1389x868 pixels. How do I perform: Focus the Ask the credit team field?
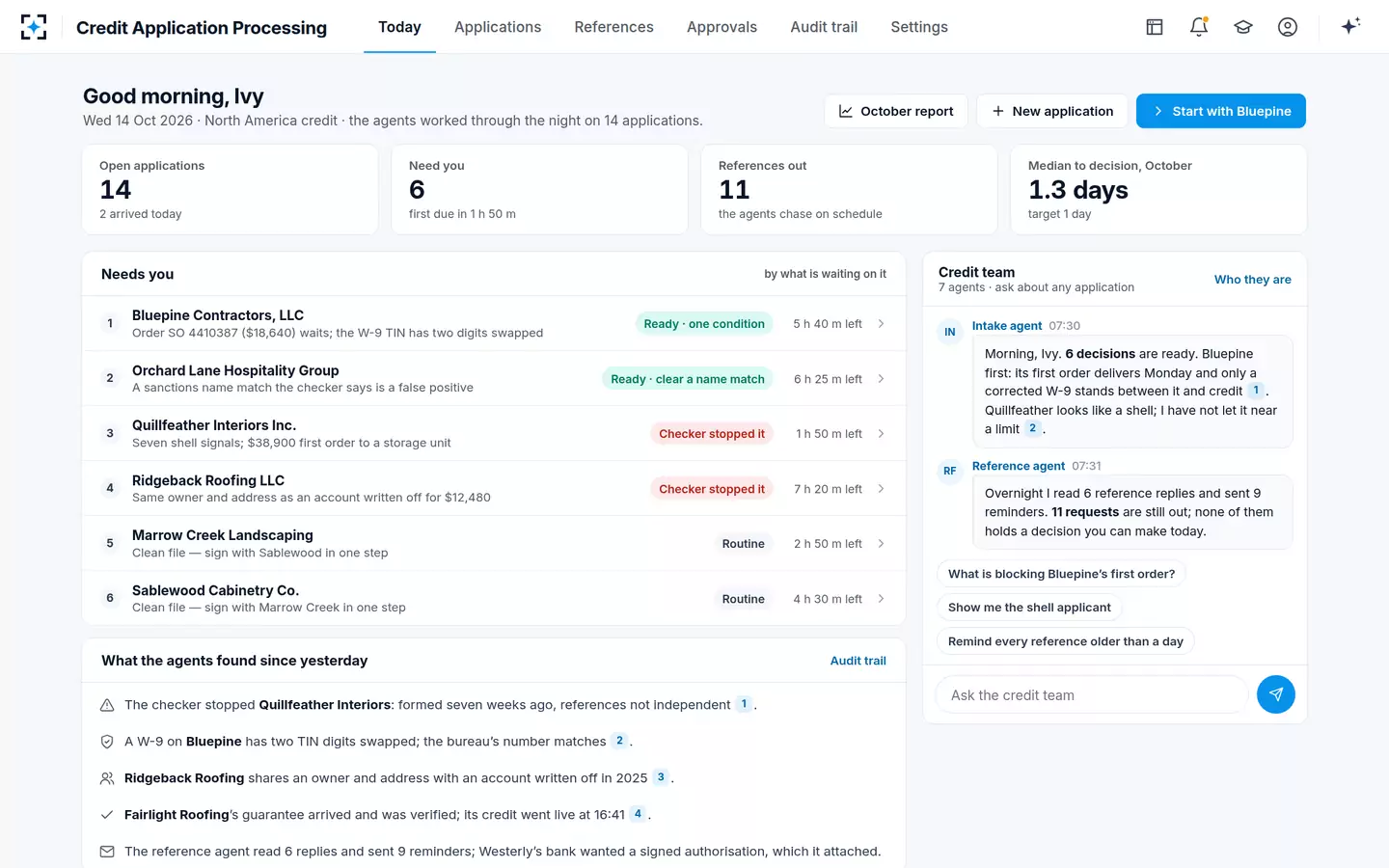point(1092,694)
